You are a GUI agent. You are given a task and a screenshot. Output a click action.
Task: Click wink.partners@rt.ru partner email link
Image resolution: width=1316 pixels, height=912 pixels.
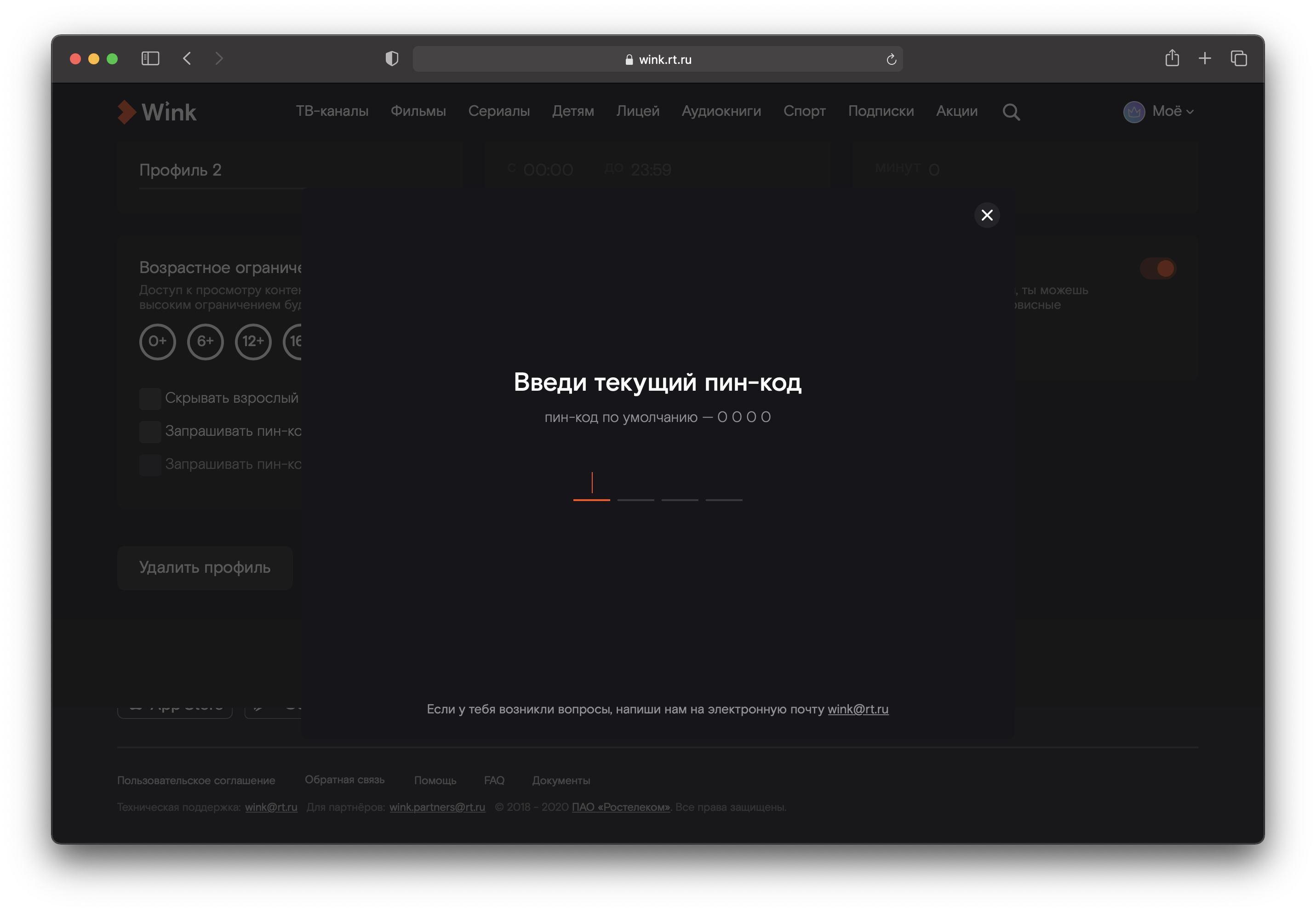pos(437,807)
